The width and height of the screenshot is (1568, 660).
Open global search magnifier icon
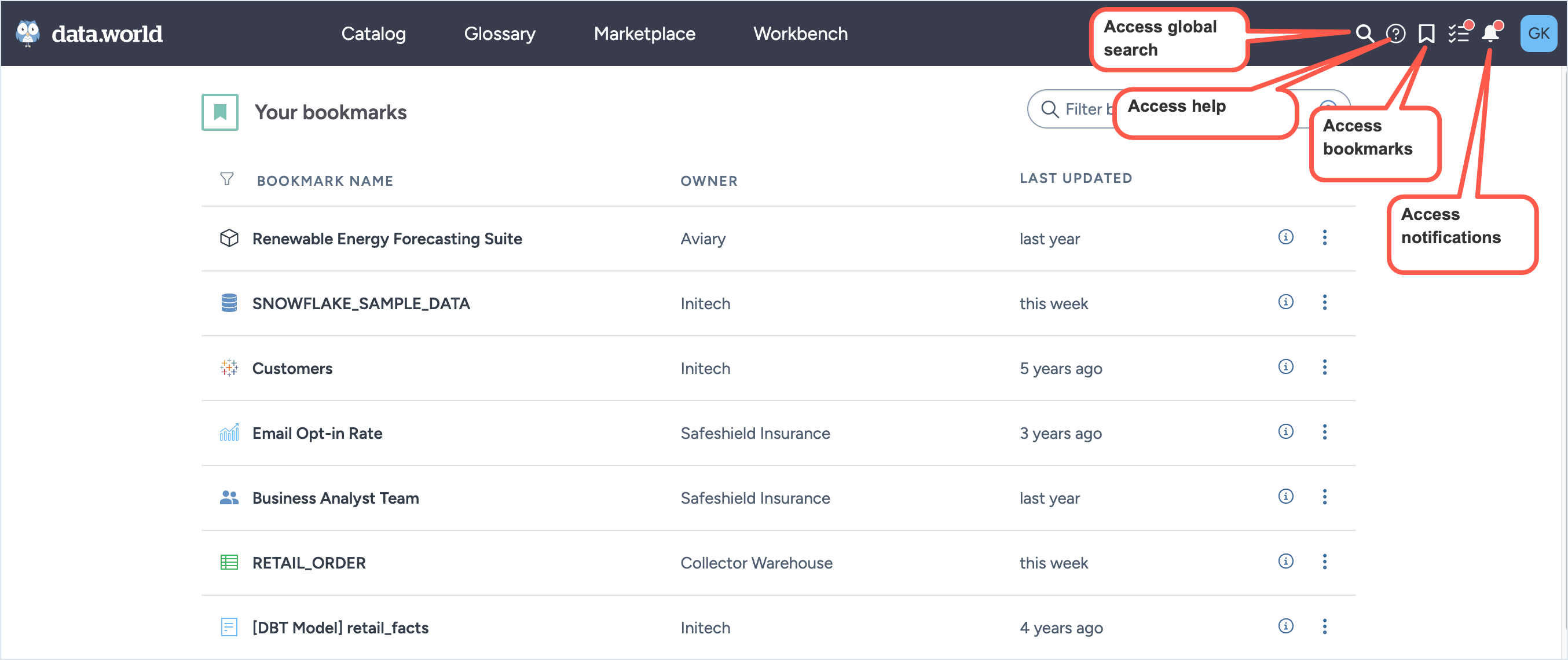(1364, 33)
